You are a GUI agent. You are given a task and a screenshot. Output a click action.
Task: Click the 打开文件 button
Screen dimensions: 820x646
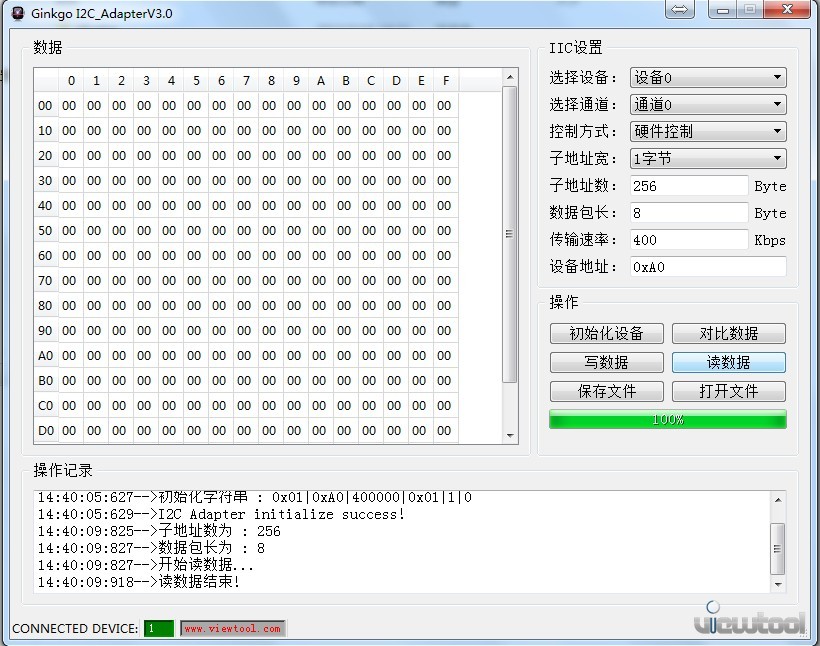728,391
